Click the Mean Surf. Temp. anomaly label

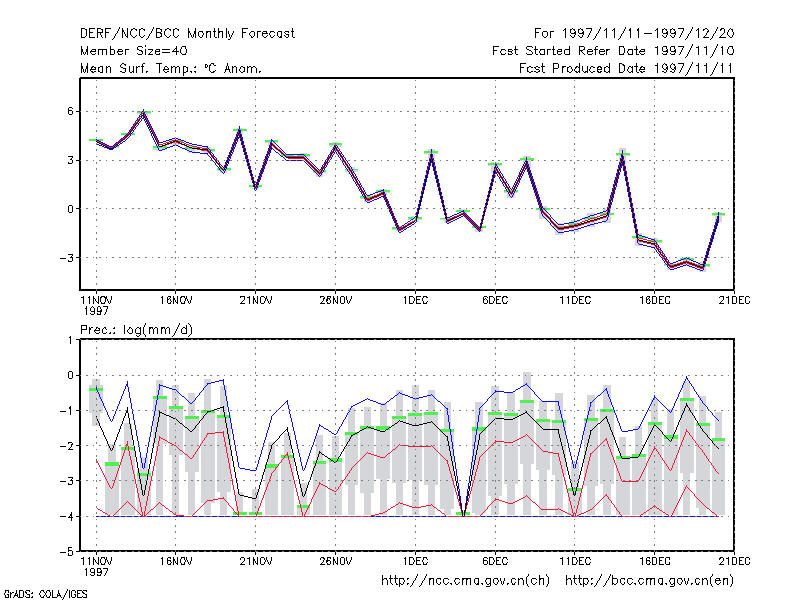(171, 68)
